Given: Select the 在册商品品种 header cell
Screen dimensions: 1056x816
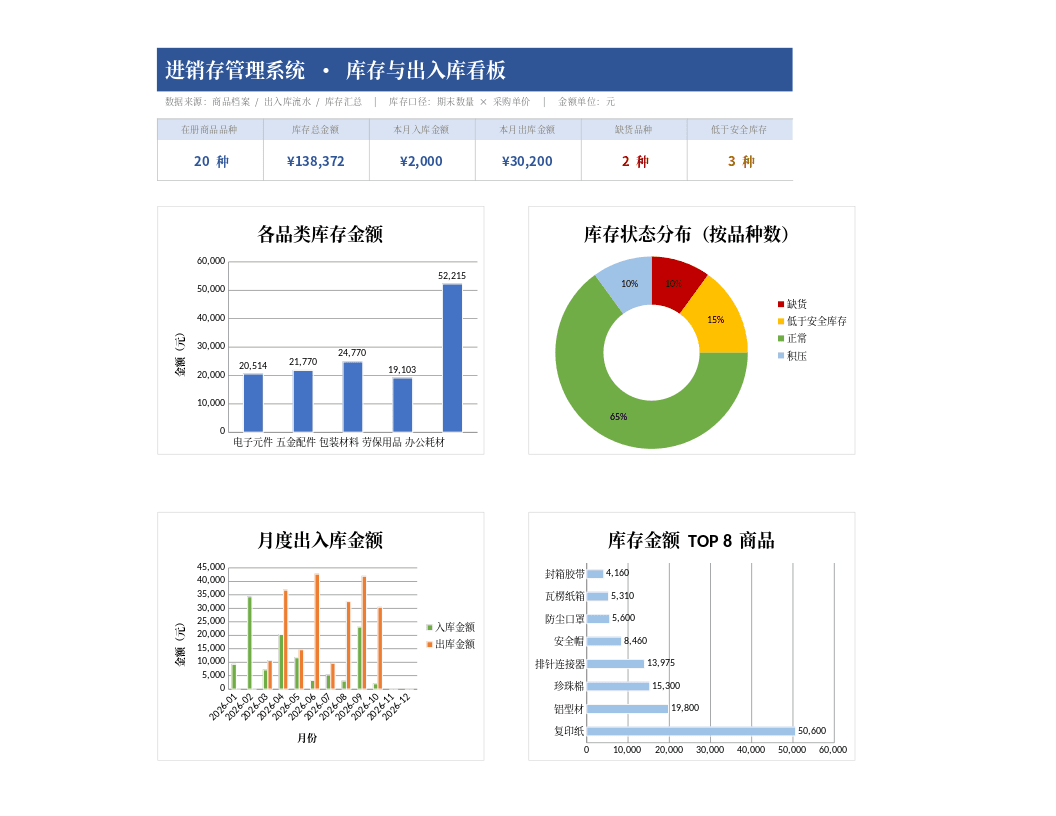Looking at the screenshot, I should click(x=209, y=129).
